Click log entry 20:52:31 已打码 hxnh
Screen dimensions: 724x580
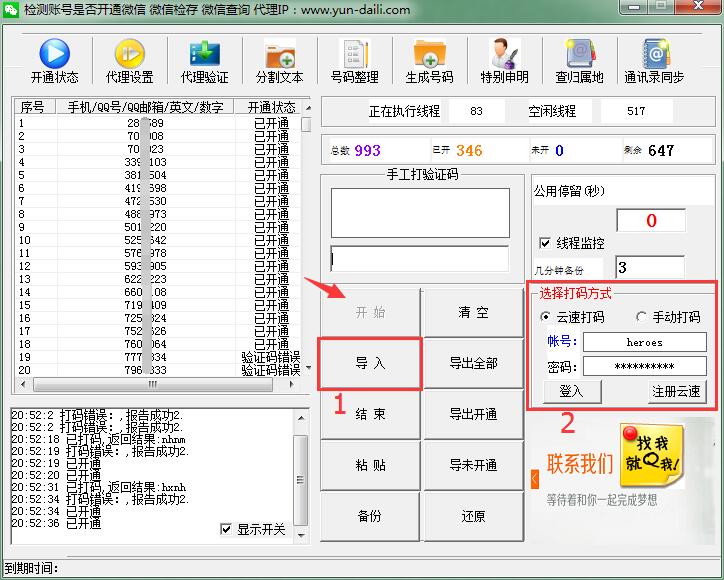[98, 487]
